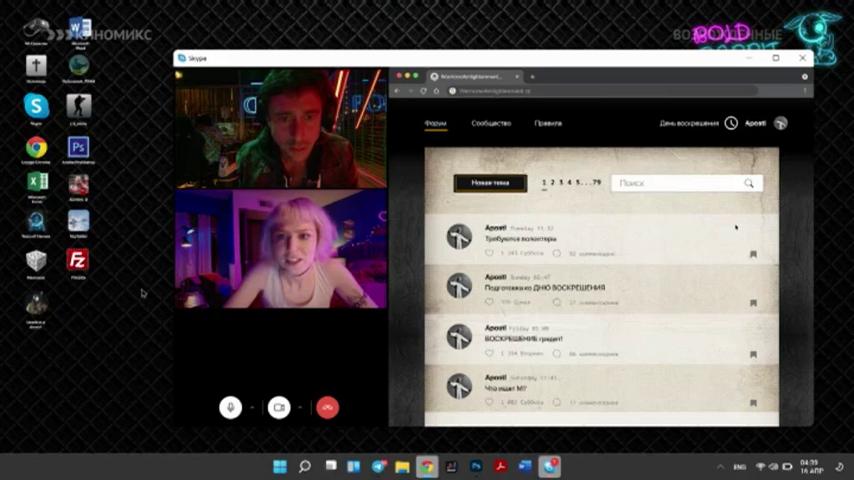The height and width of the screenshot is (480, 854).
Task: Like the Подготовка ко ДНЮ ВОСКРЕШЕНИЯ post
Action: (x=489, y=302)
